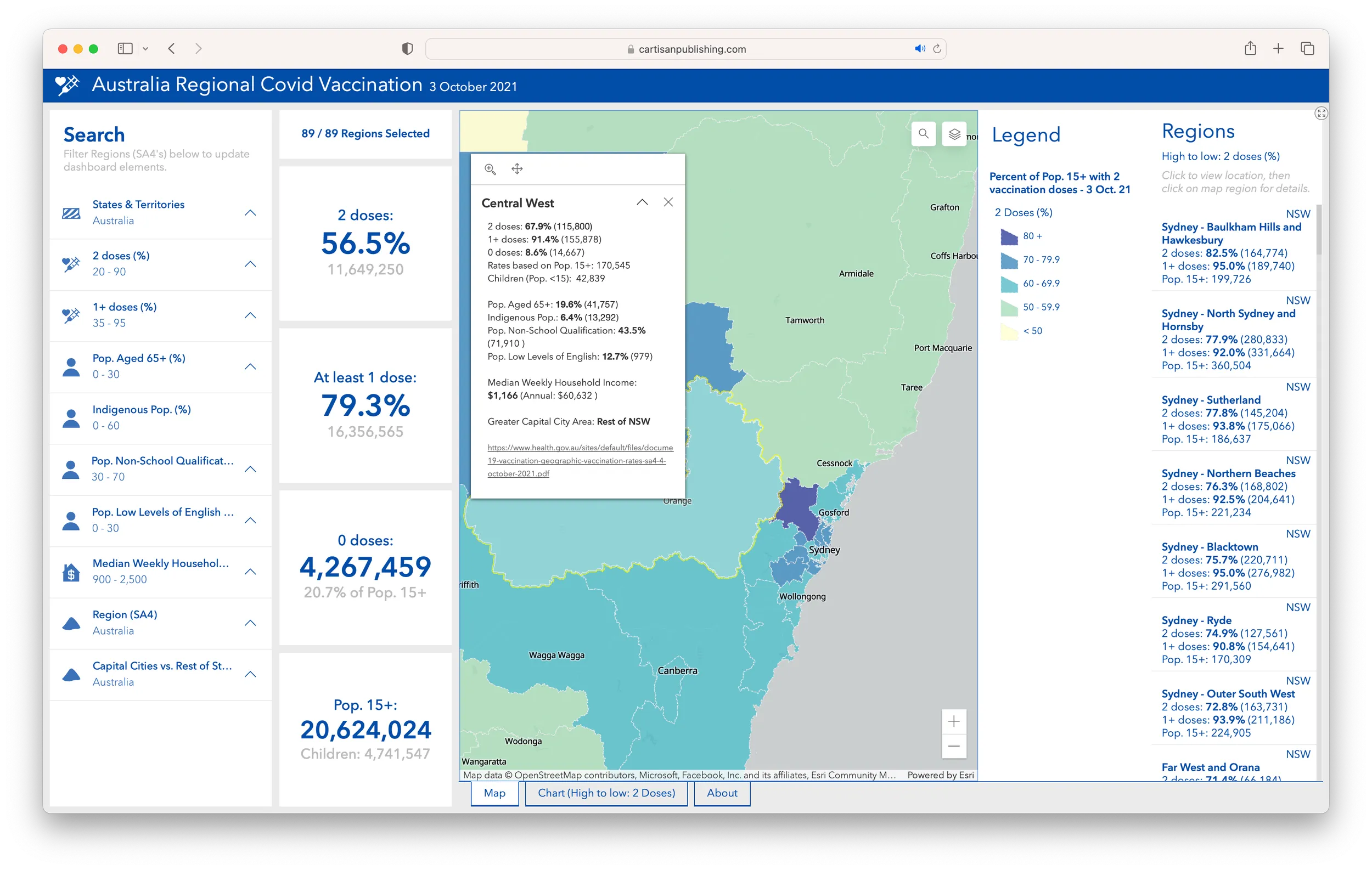This screenshot has width=1372, height=870.
Task: Click the 80 + legend color swatch
Action: [1009, 236]
